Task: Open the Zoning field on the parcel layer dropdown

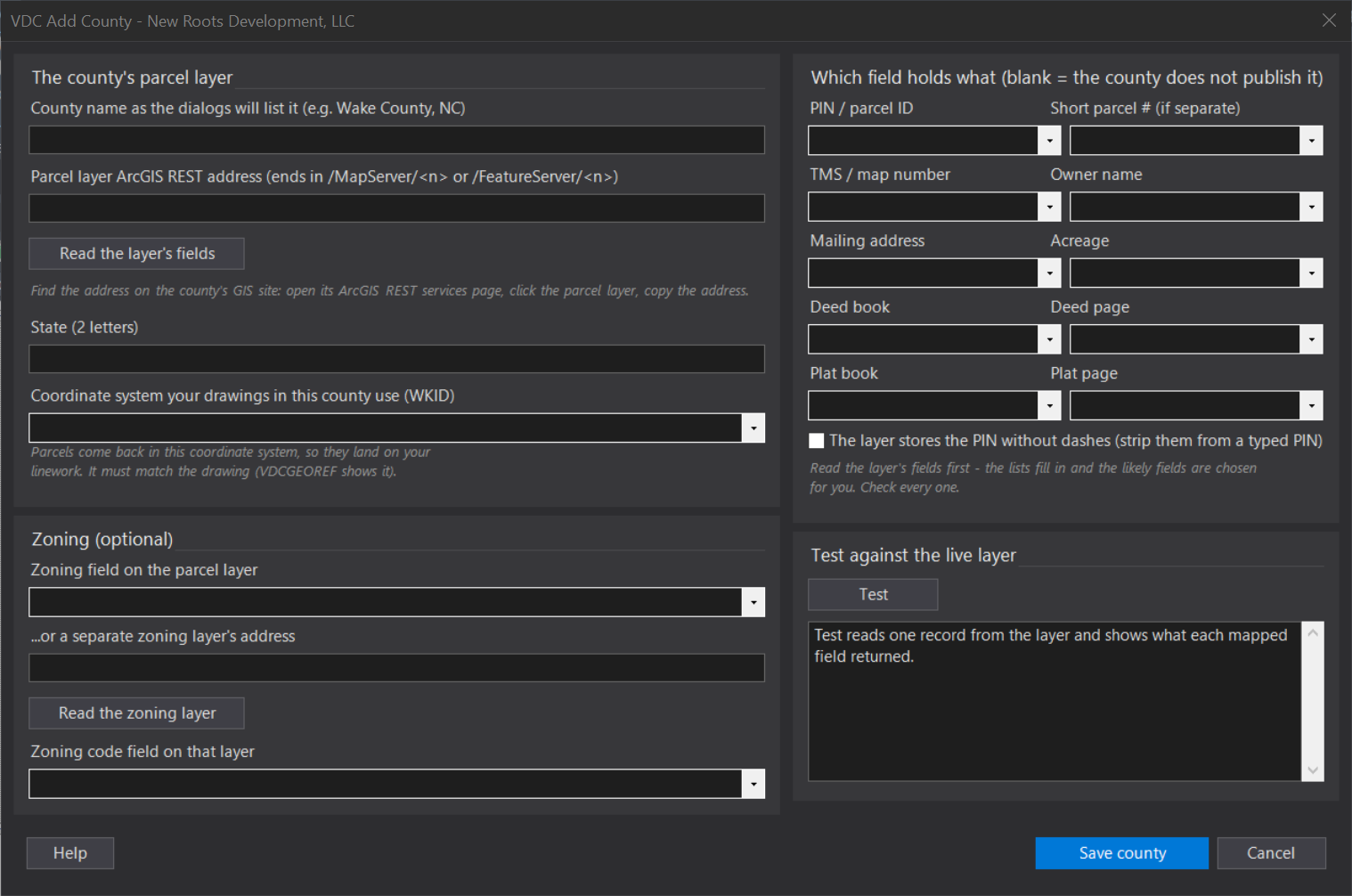Action: (x=753, y=602)
